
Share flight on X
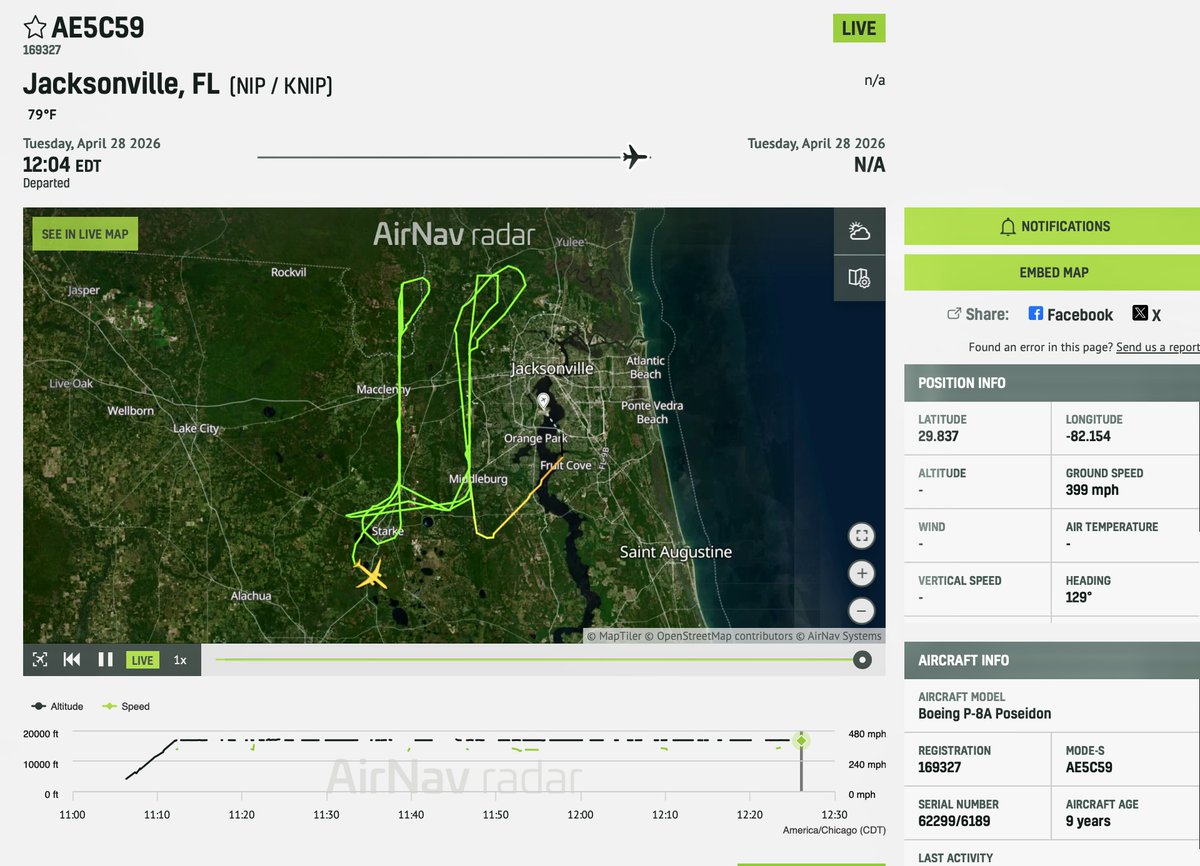tap(1147, 314)
